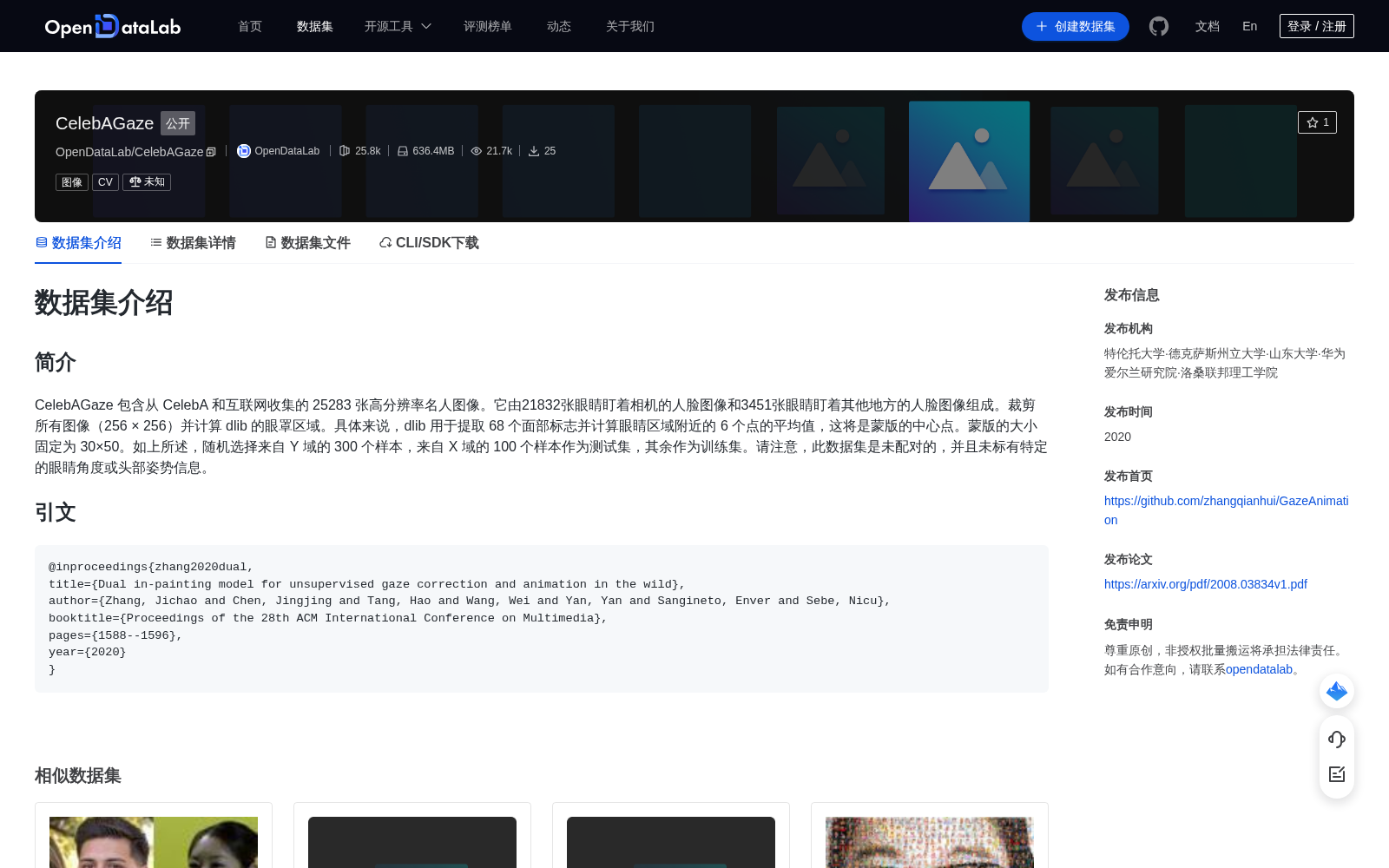Image resolution: width=1389 pixels, height=868 pixels.
Task: Switch to the 数据集详情 tab
Action: [x=193, y=243]
